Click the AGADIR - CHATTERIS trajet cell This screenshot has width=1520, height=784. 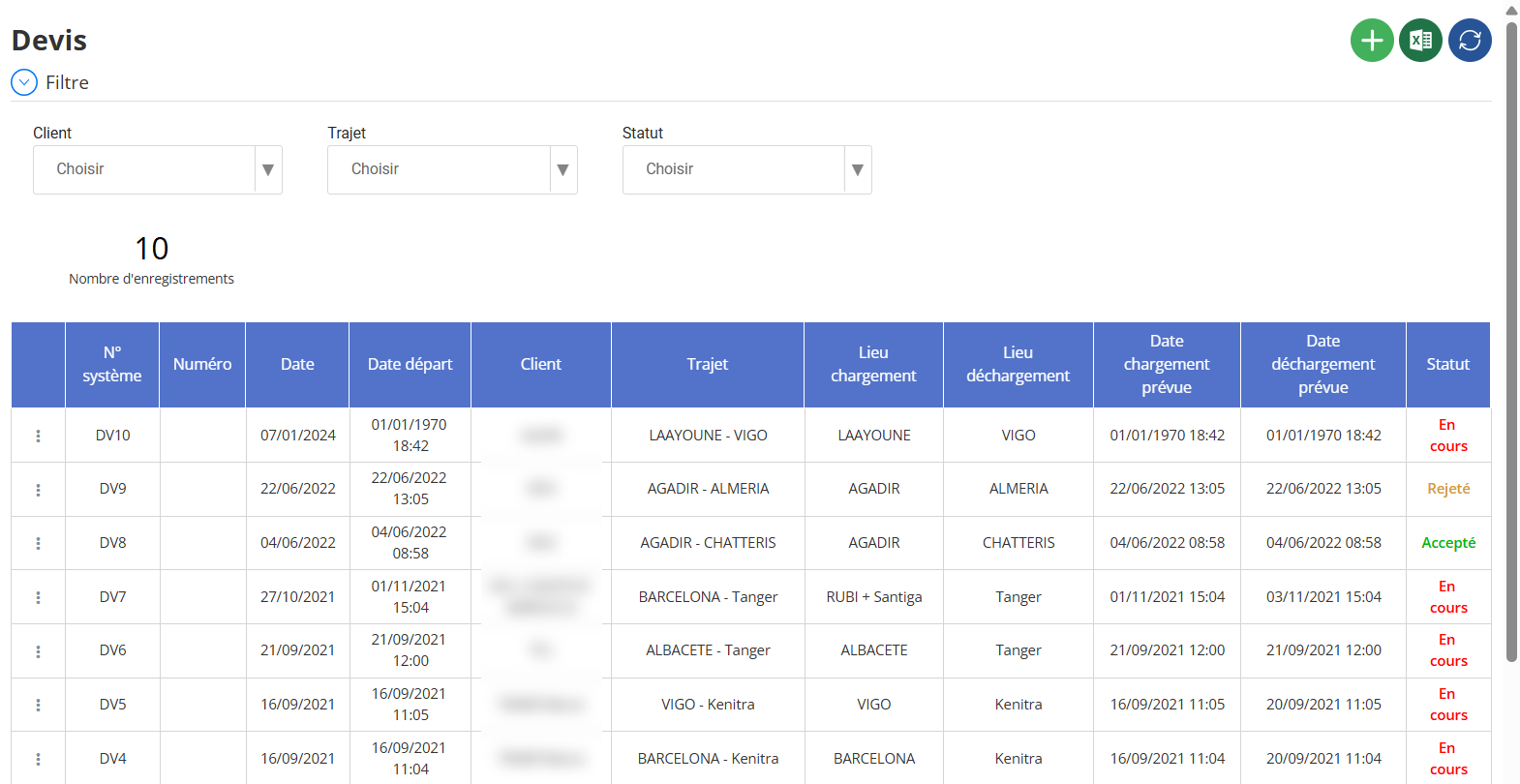tap(708, 543)
